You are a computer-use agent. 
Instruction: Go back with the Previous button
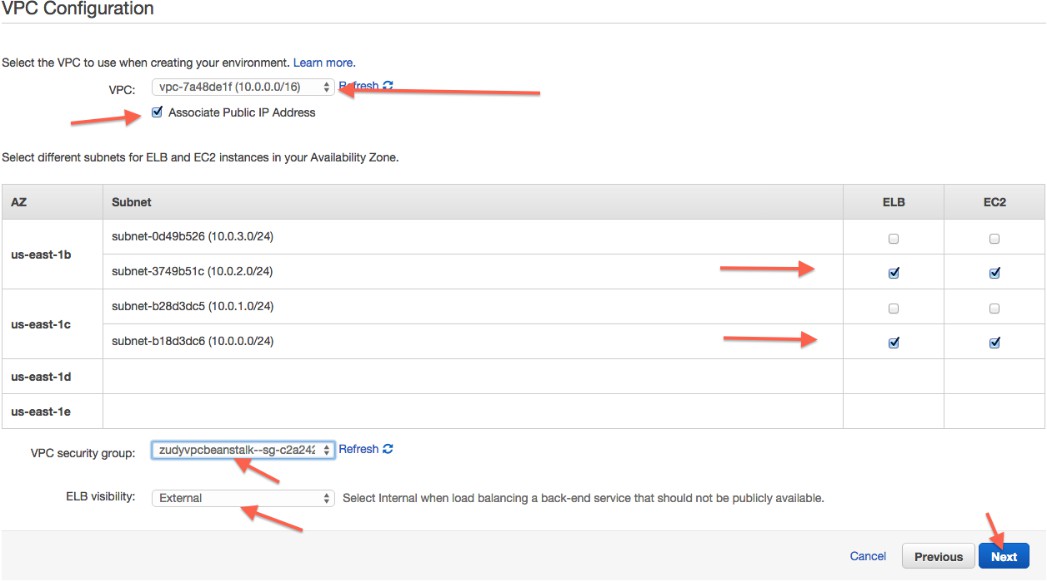click(938, 557)
